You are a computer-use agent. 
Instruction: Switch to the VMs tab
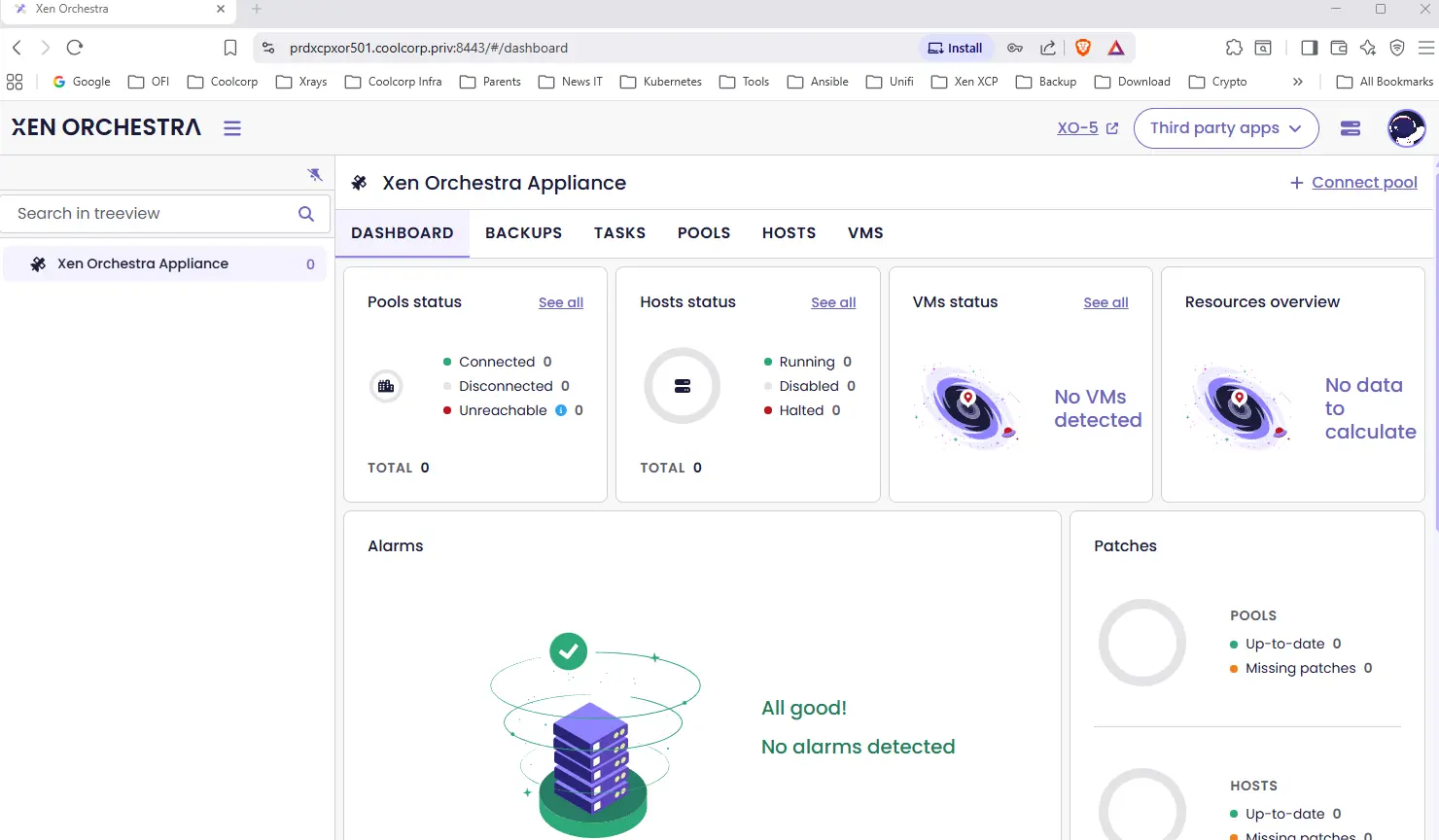pos(865,233)
